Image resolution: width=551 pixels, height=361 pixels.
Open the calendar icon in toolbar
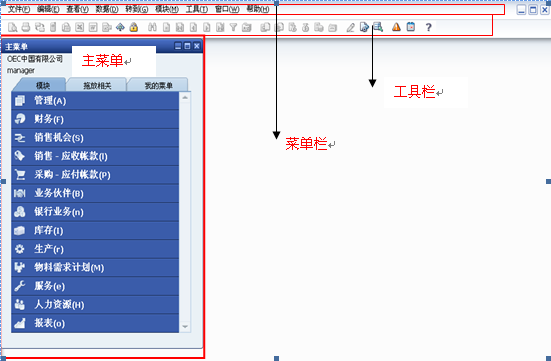pos(410,27)
